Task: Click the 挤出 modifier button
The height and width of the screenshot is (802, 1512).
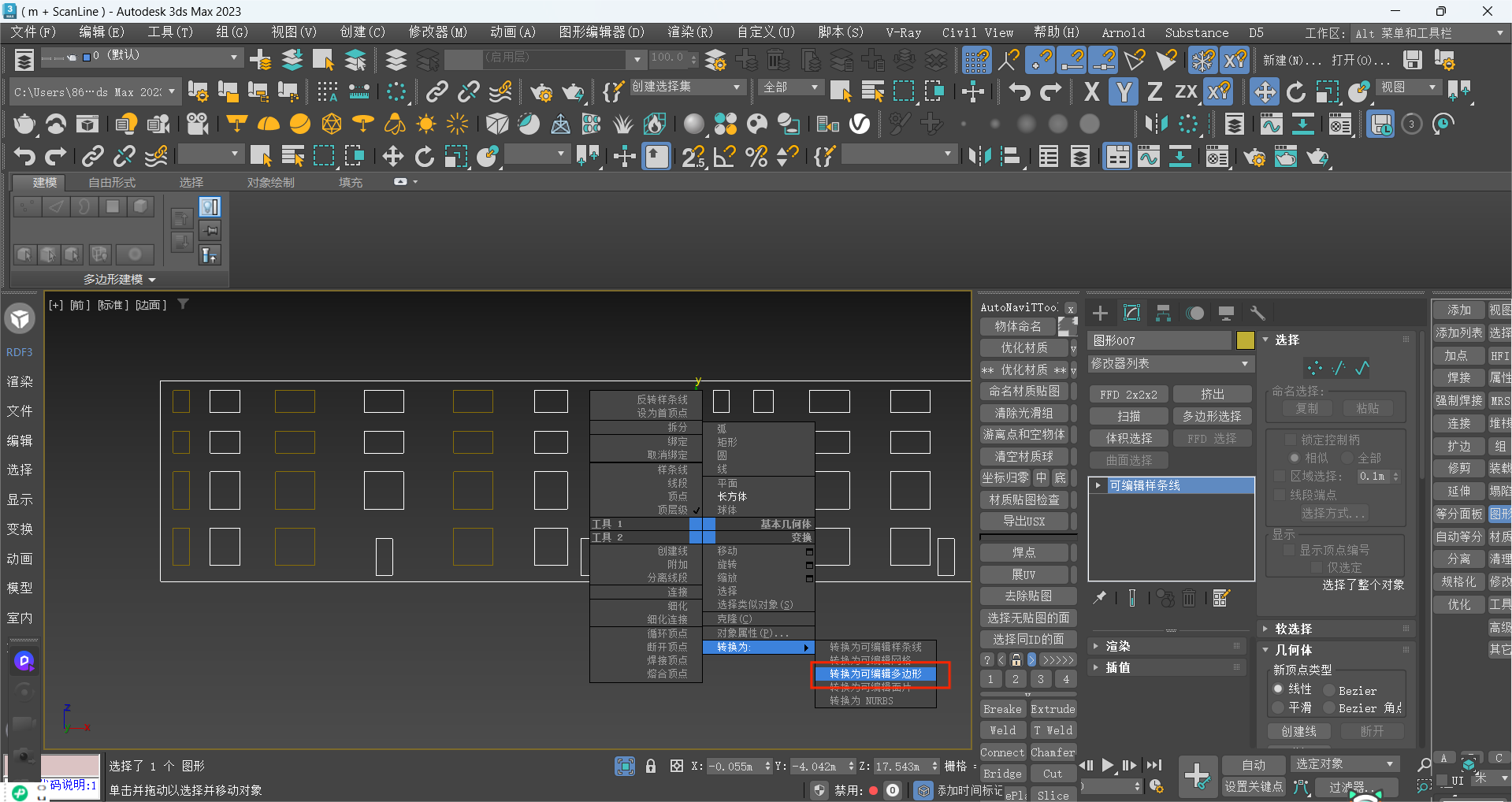Action: pos(1212,394)
